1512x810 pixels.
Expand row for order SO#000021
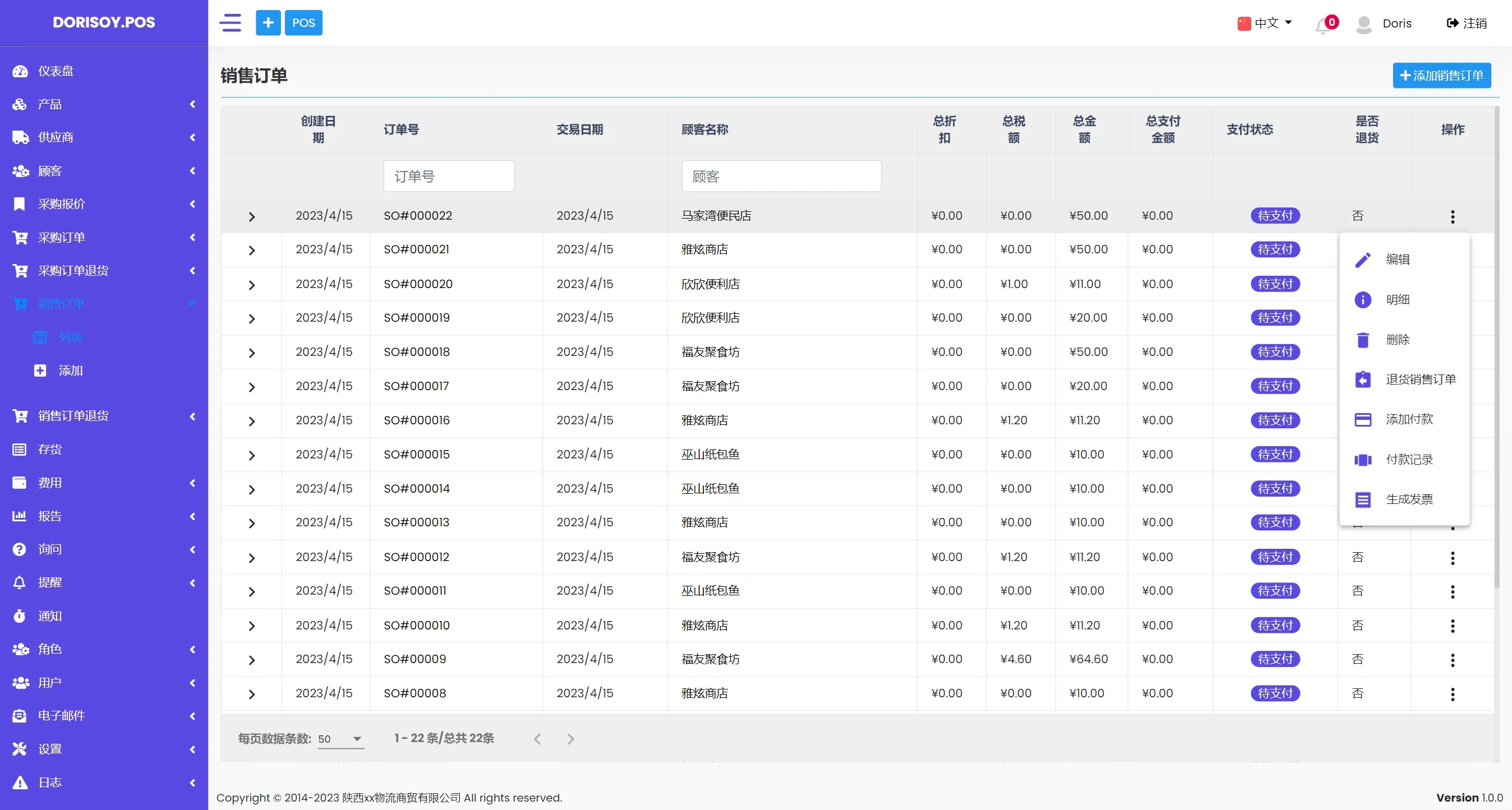[252, 251]
